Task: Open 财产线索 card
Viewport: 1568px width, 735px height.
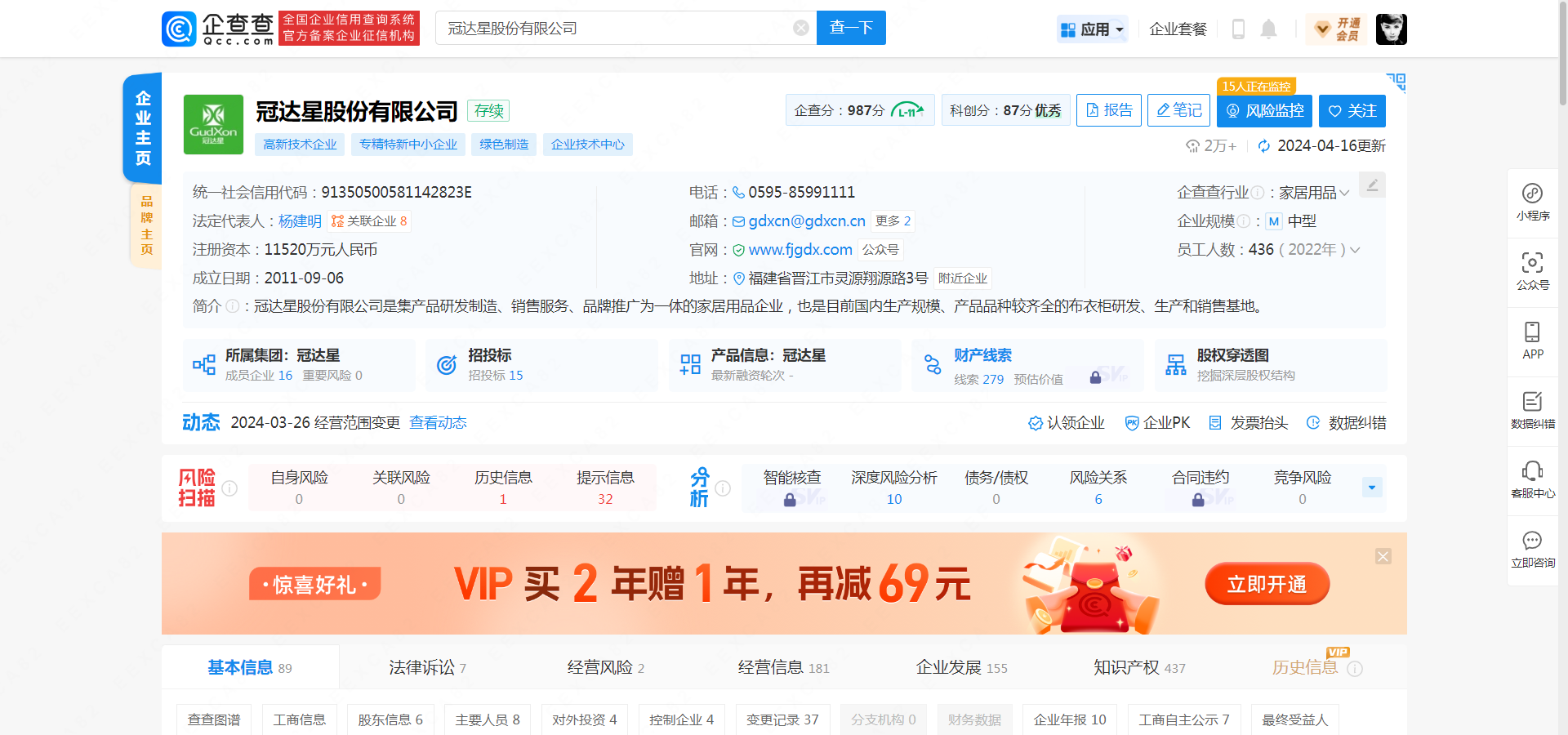Action: [1027, 365]
